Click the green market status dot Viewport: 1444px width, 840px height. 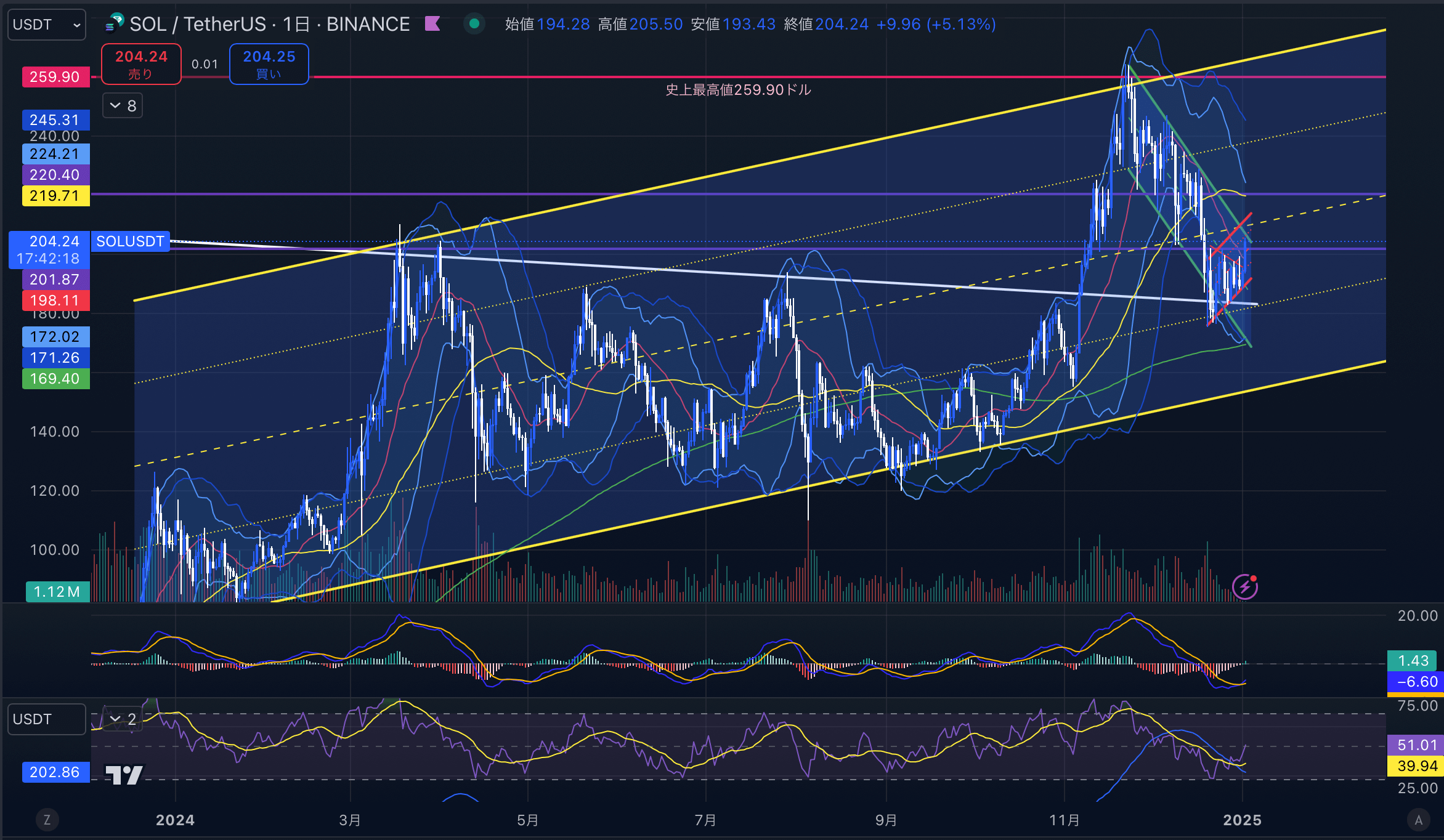(474, 24)
